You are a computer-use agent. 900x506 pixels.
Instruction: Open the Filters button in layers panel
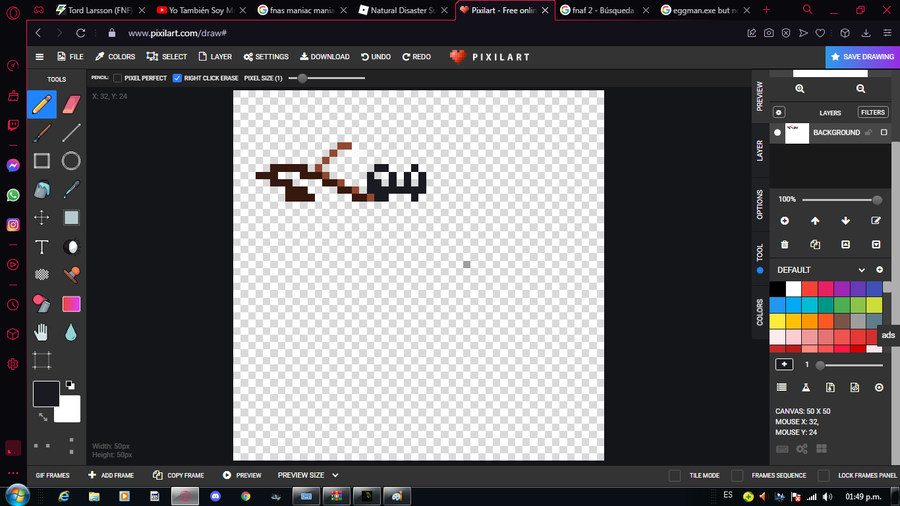coord(873,112)
